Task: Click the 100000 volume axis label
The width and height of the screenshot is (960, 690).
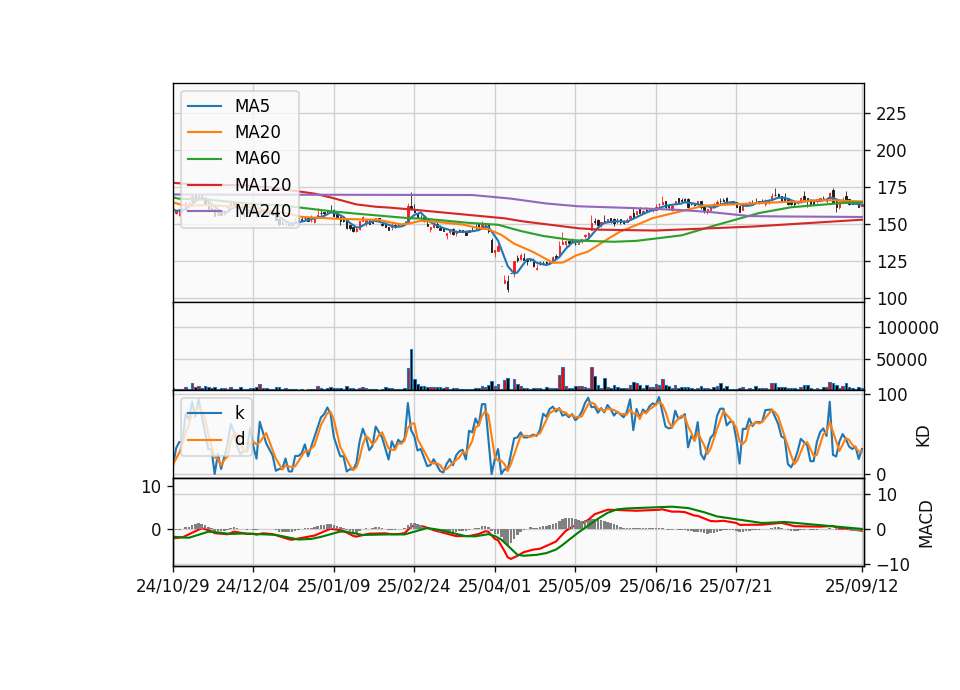Action: pos(907,328)
